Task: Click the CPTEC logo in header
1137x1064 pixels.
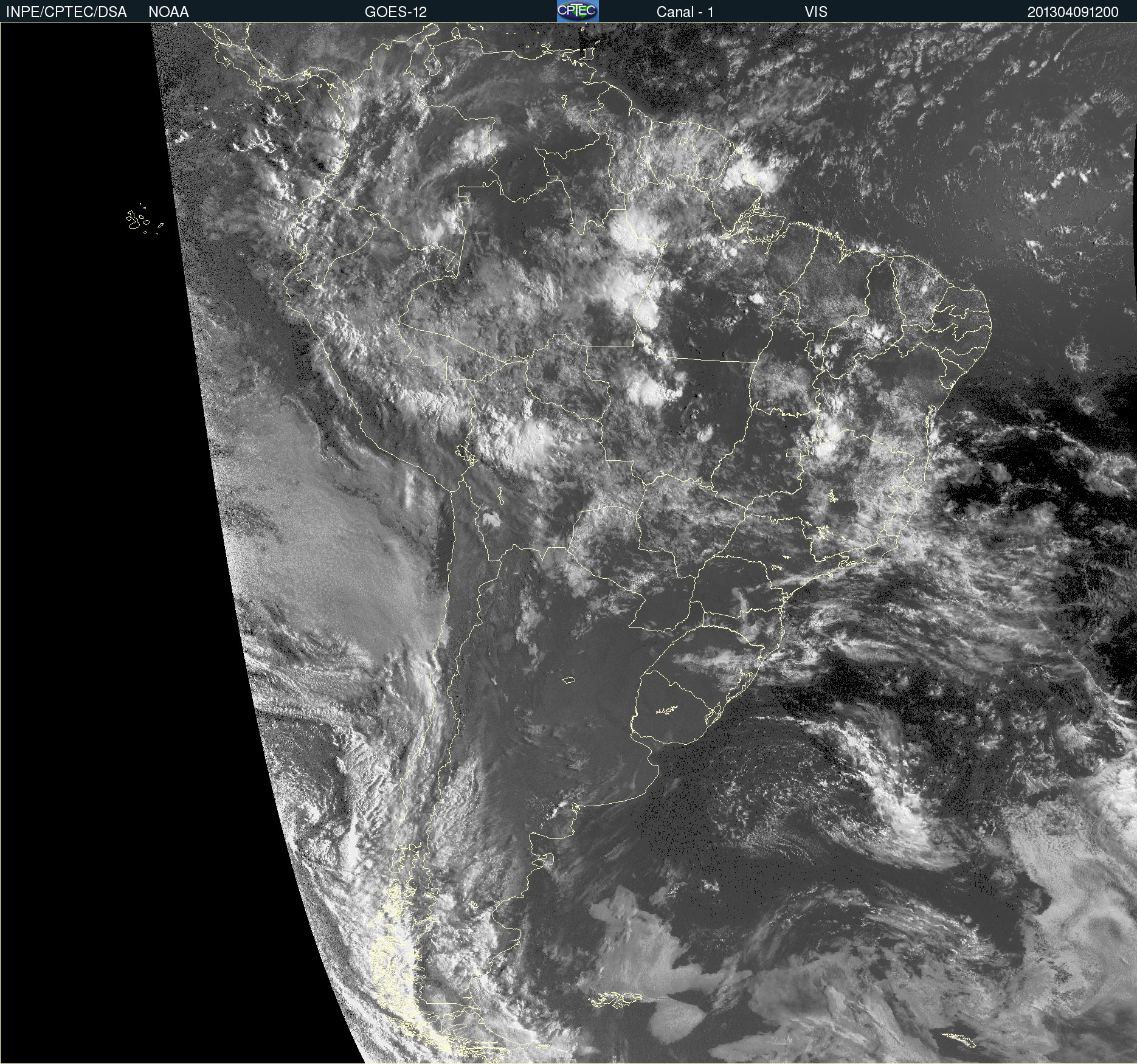Action: 578,11
